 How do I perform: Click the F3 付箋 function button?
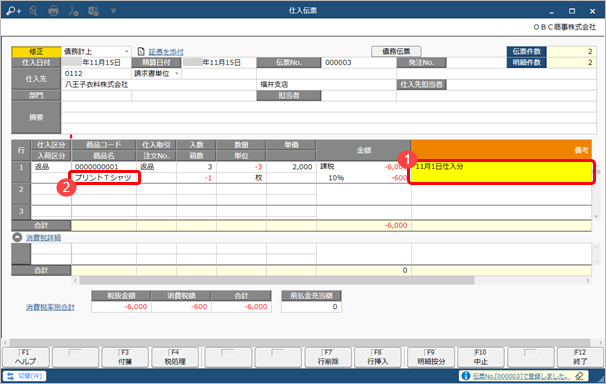125,357
